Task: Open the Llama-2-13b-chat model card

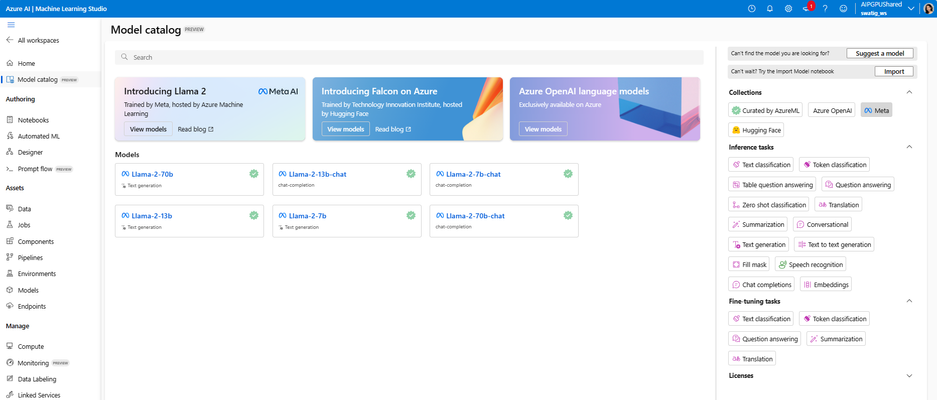Action: pos(347,179)
